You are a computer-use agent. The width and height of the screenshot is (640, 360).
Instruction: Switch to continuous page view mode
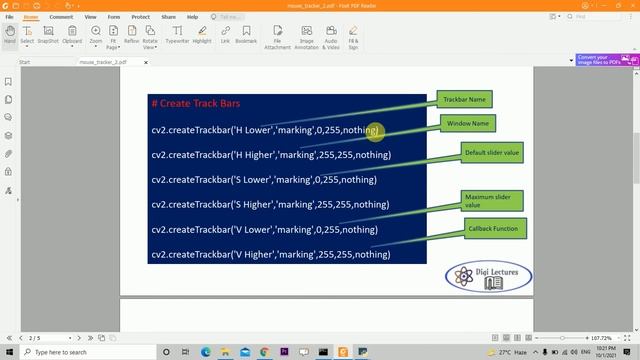[x=506, y=338]
